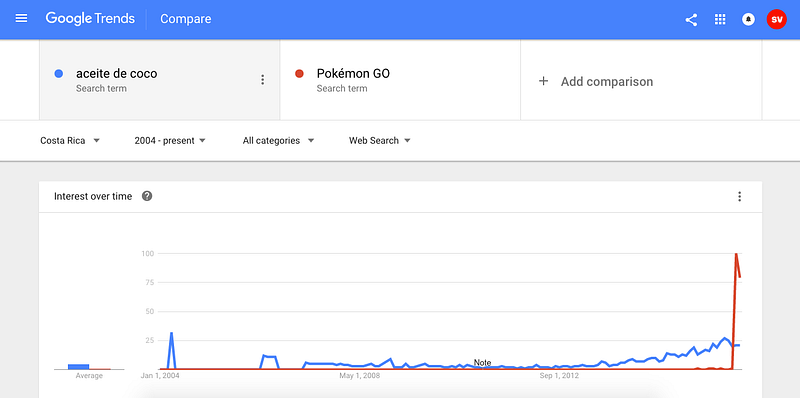Screen dimensions: 800x398
Task: Open Interest over time card options menu
Action: pos(739,196)
